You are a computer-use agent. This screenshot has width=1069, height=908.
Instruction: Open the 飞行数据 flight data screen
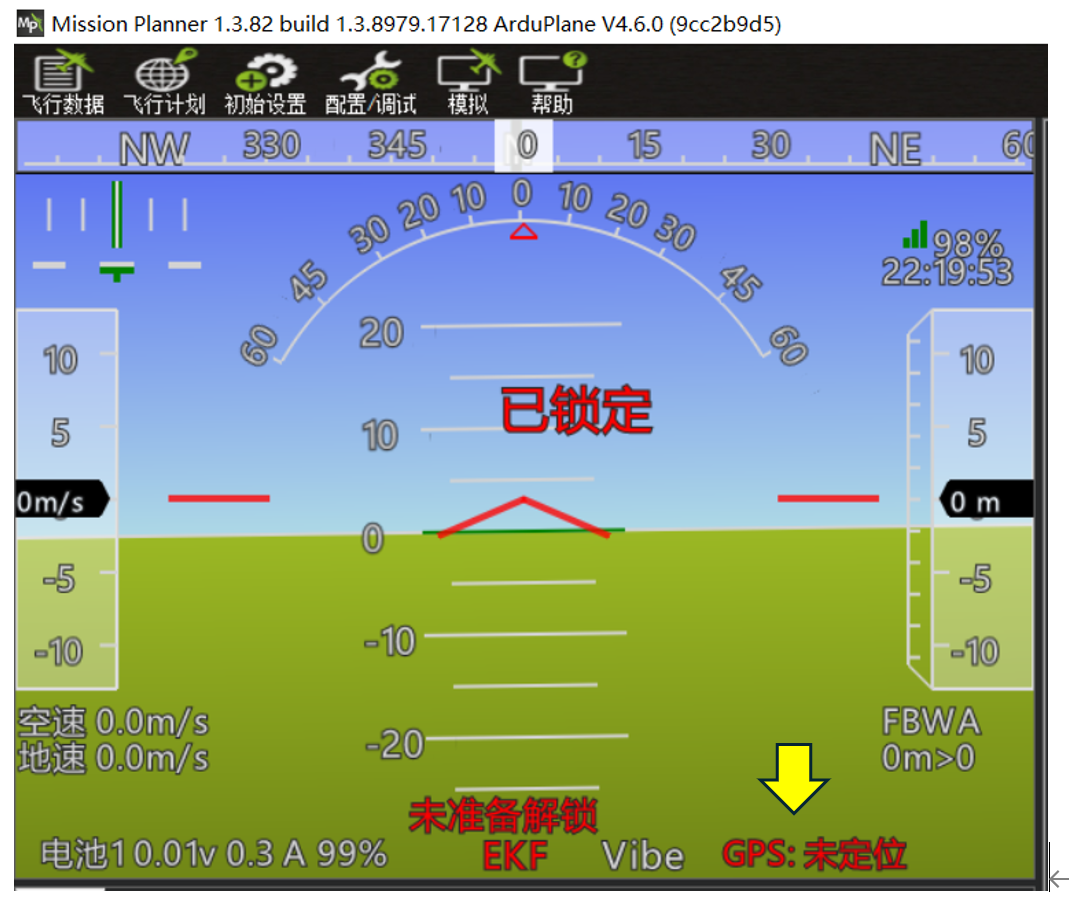63,84
